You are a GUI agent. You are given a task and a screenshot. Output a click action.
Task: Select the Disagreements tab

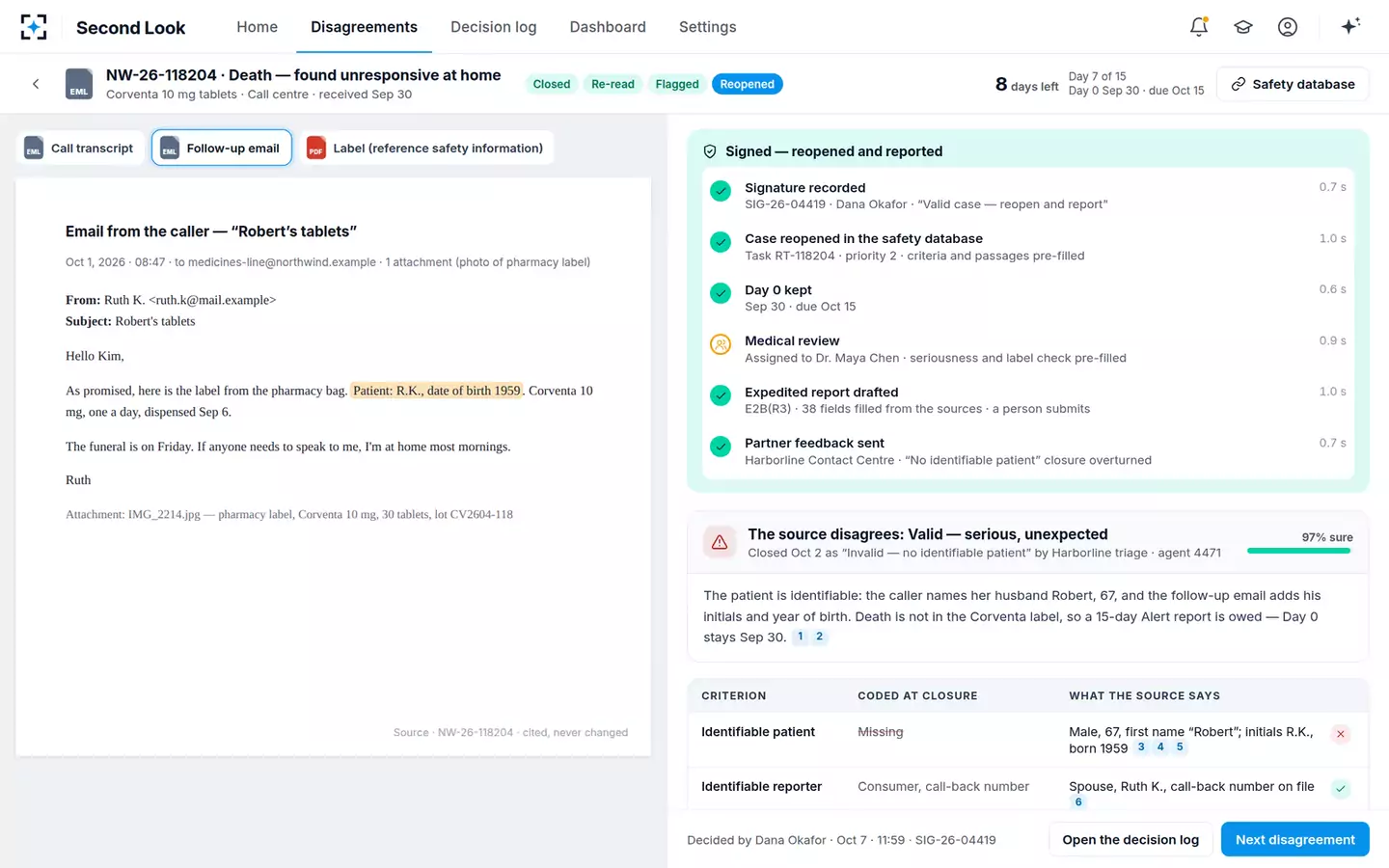(365, 27)
